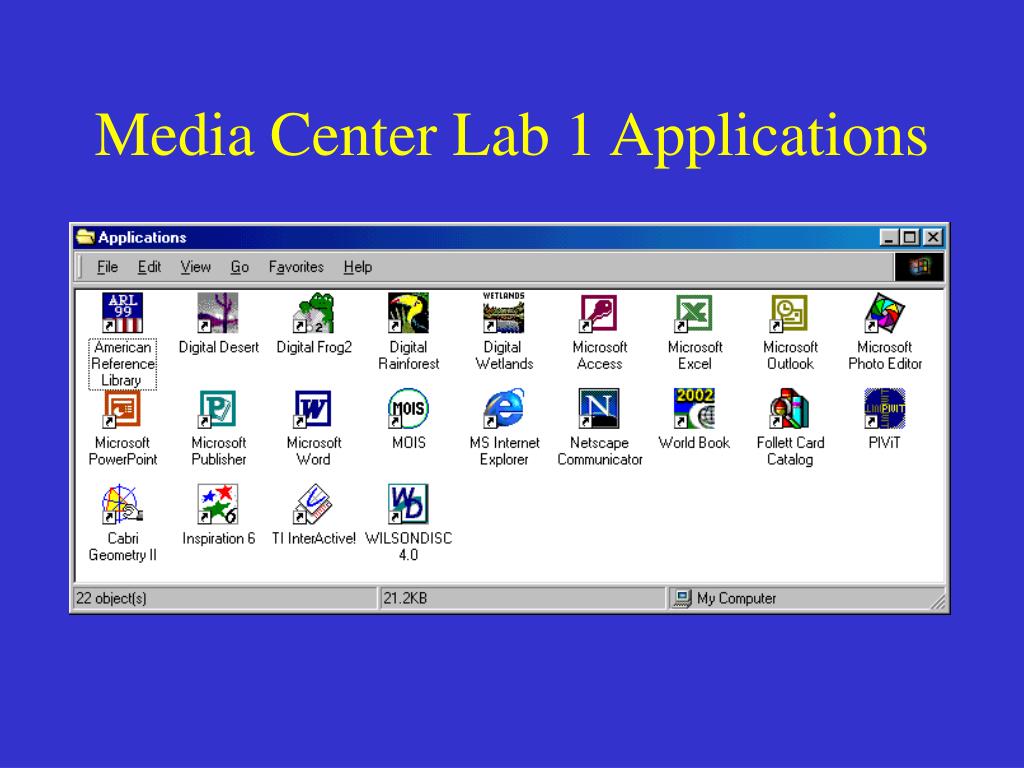
Task: Open the Edit menu
Action: [x=149, y=266]
